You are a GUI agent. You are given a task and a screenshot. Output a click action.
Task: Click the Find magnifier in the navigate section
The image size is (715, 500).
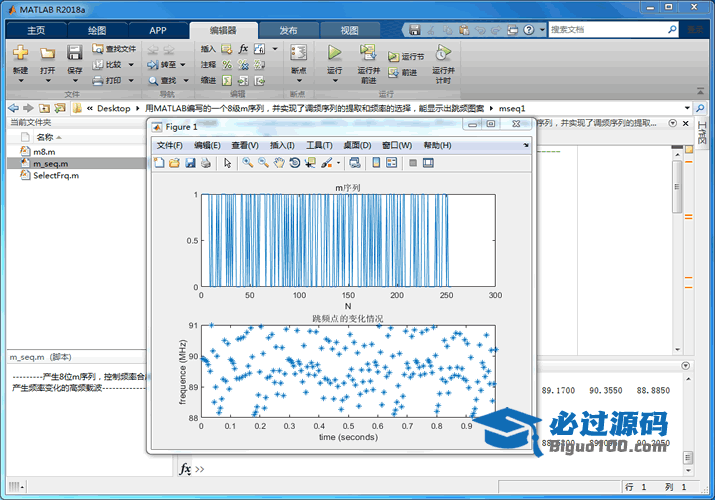[162, 81]
